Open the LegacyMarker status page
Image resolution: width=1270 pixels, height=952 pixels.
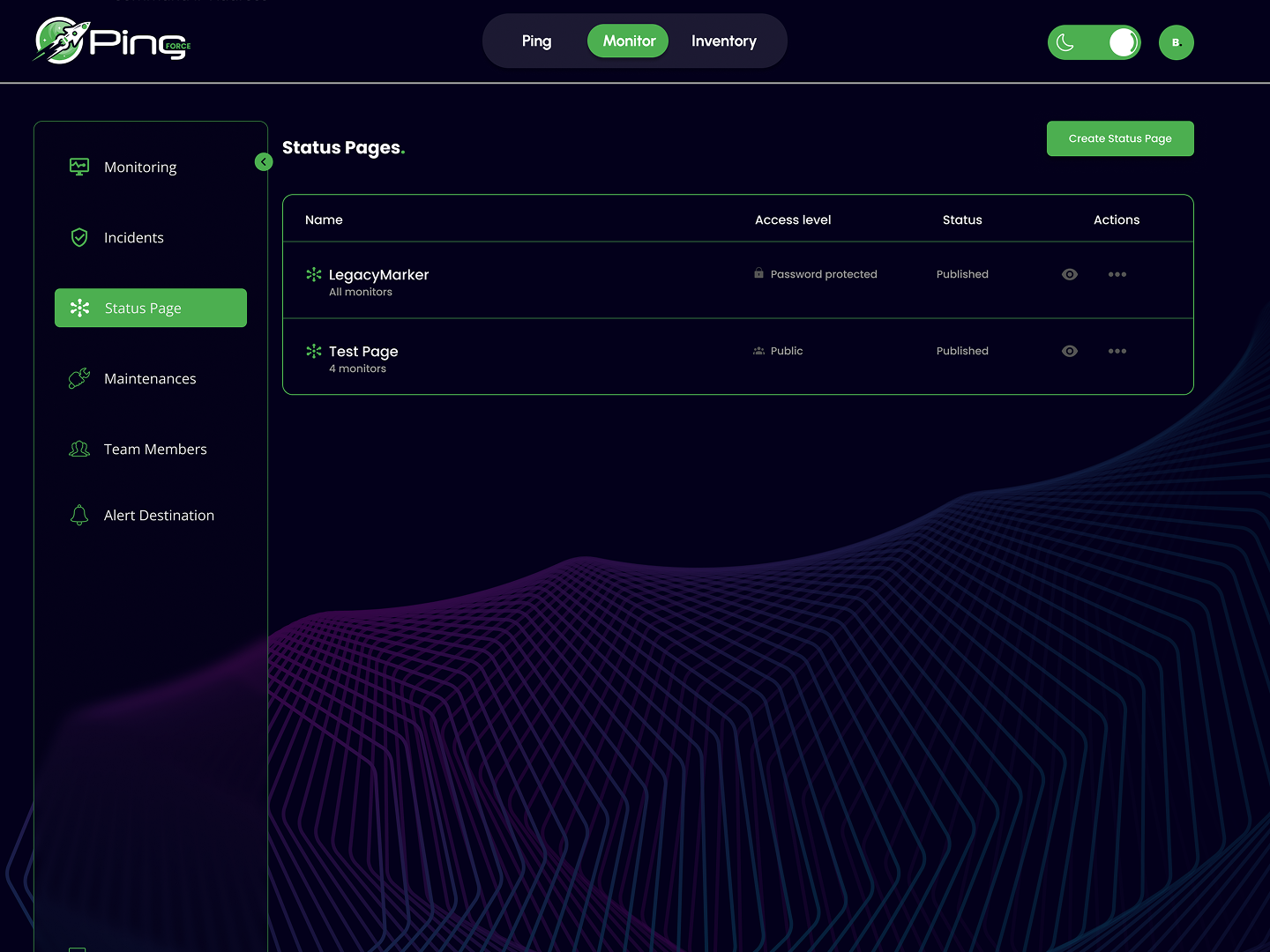tap(378, 274)
